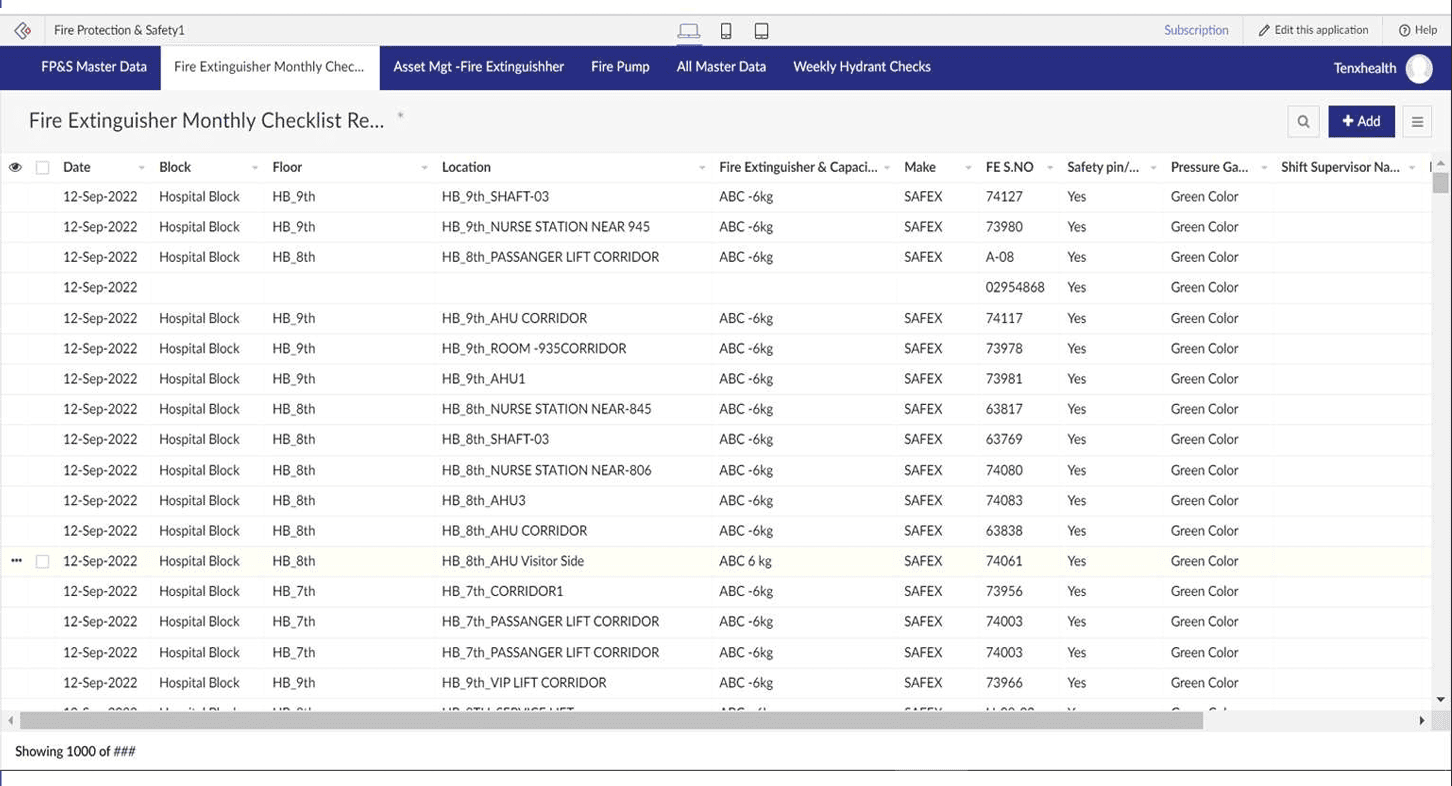Screen dimensions: 1452x786
Task: Go to the Fire Pump tab
Action: point(620,67)
